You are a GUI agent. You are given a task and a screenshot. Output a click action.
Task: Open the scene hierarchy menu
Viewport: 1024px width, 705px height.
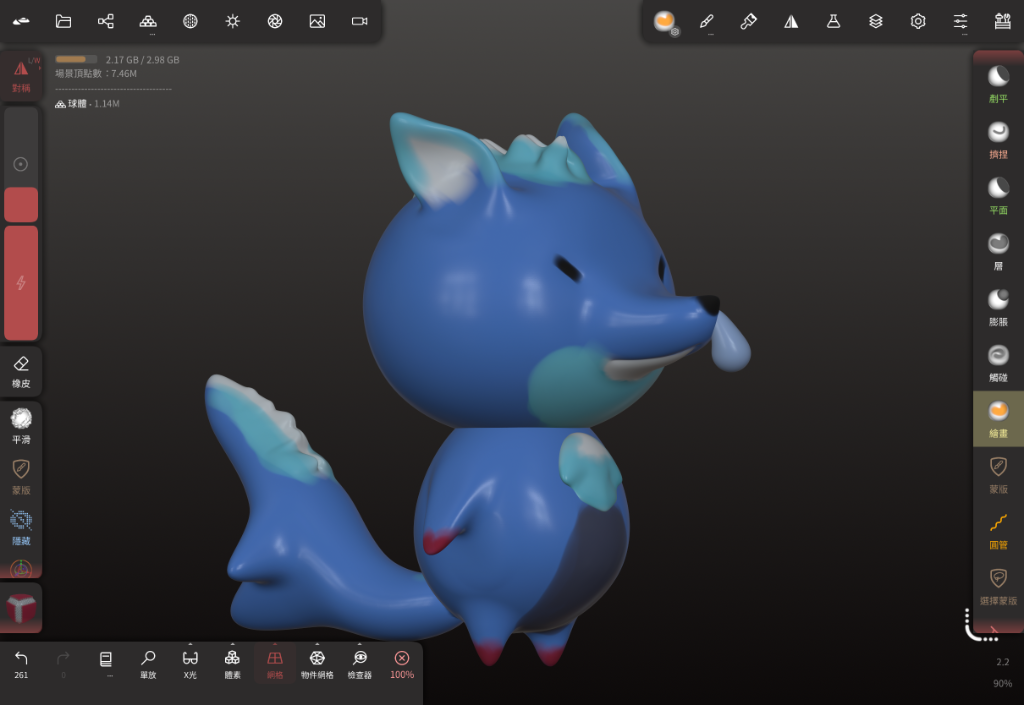click(x=106, y=22)
